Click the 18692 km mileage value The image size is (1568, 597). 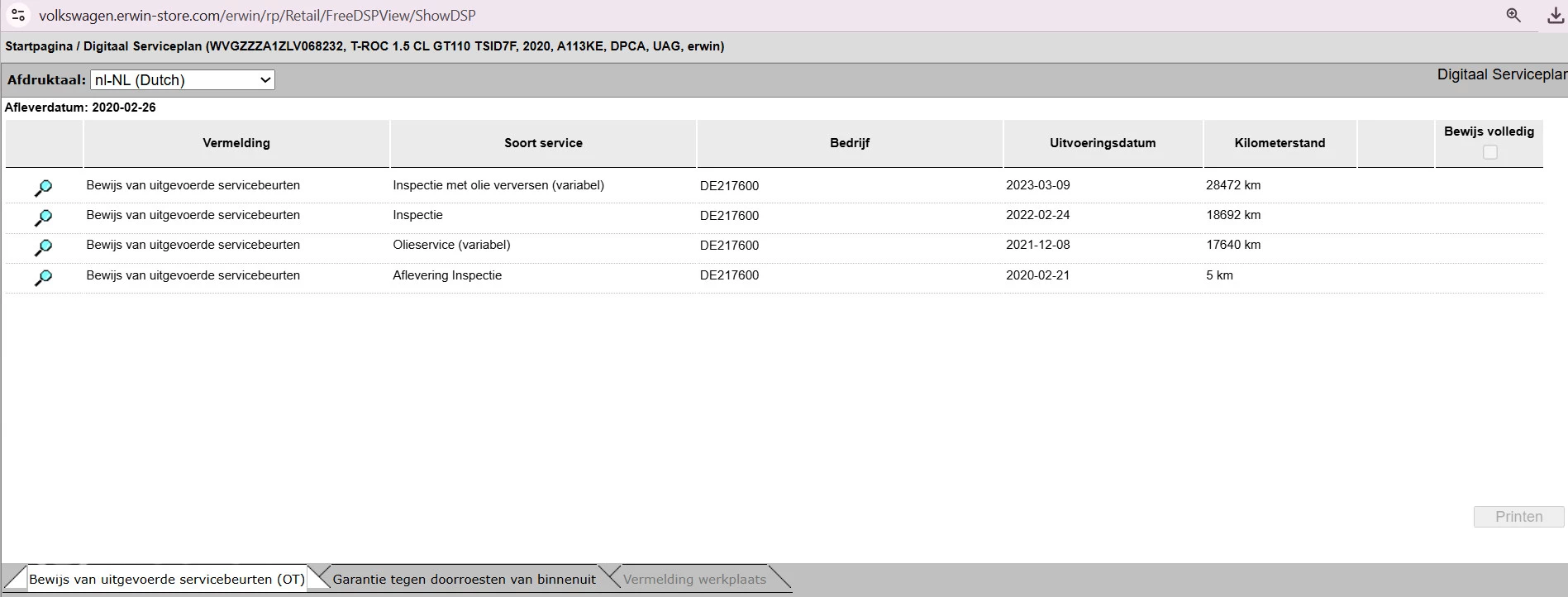[1233, 215]
